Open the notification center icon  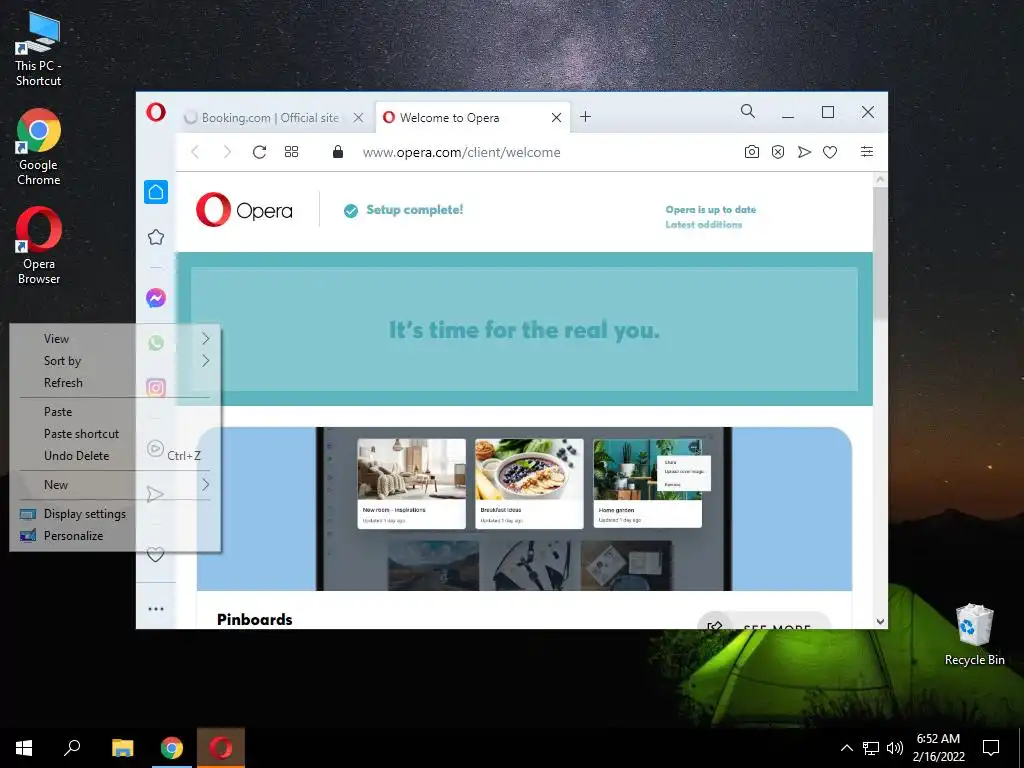click(991, 748)
